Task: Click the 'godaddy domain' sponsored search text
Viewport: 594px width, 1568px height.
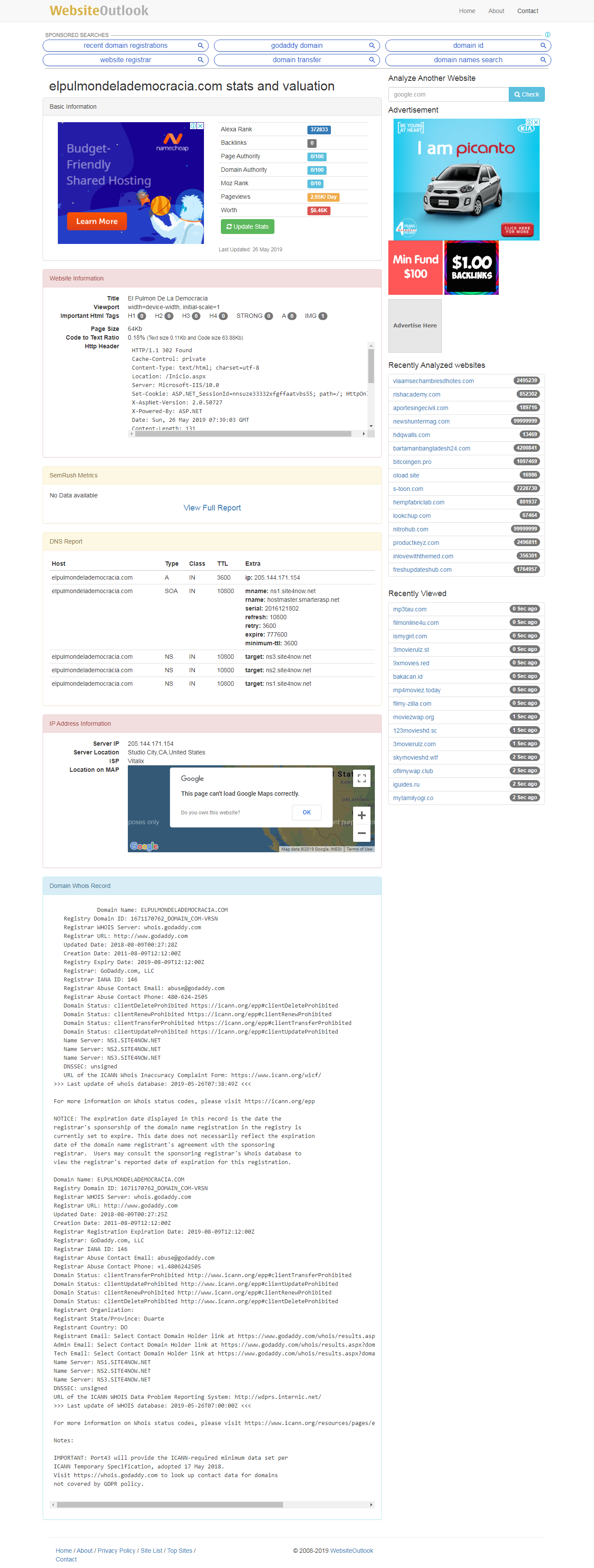Action: 297,46
